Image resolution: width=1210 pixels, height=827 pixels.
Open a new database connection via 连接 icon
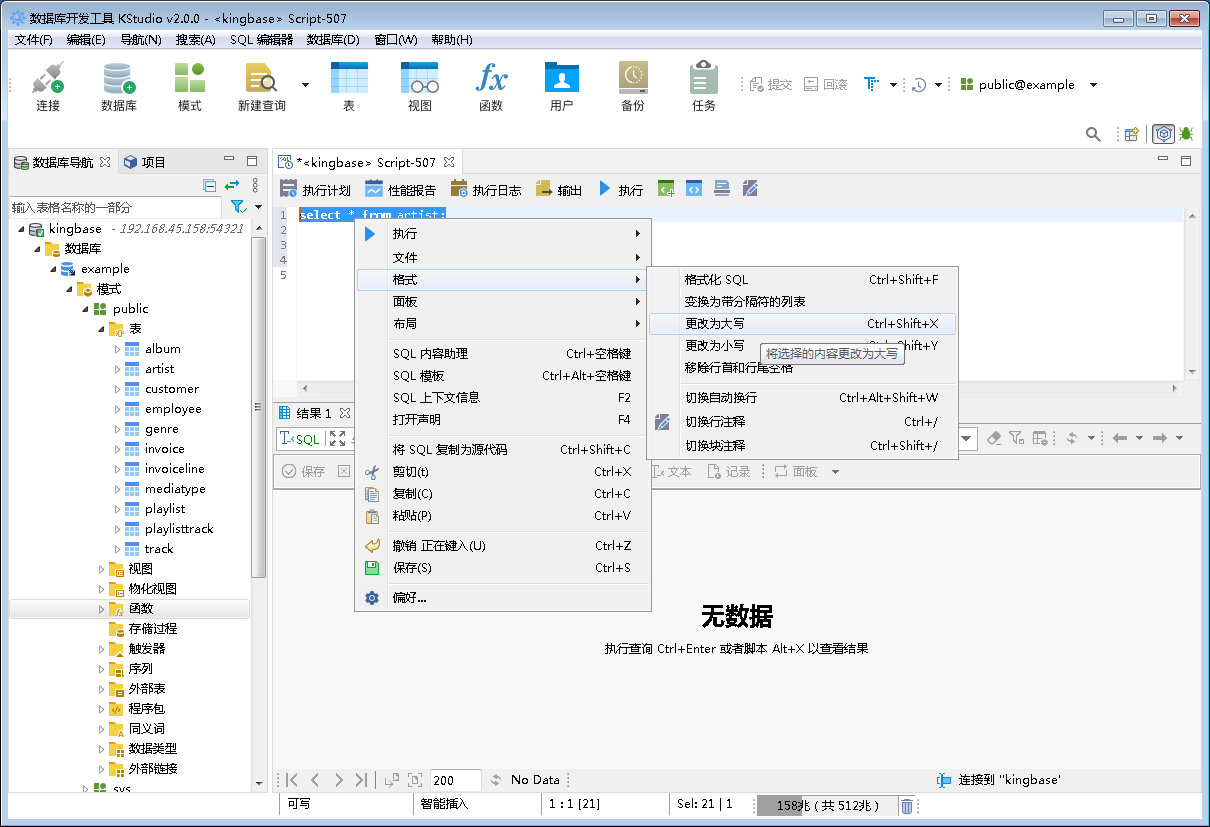click(46, 86)
